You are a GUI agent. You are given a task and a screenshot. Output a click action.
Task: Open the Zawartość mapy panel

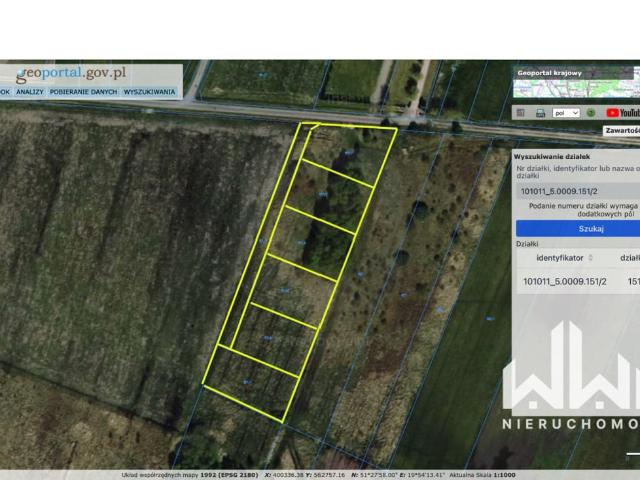pos(622,130)
